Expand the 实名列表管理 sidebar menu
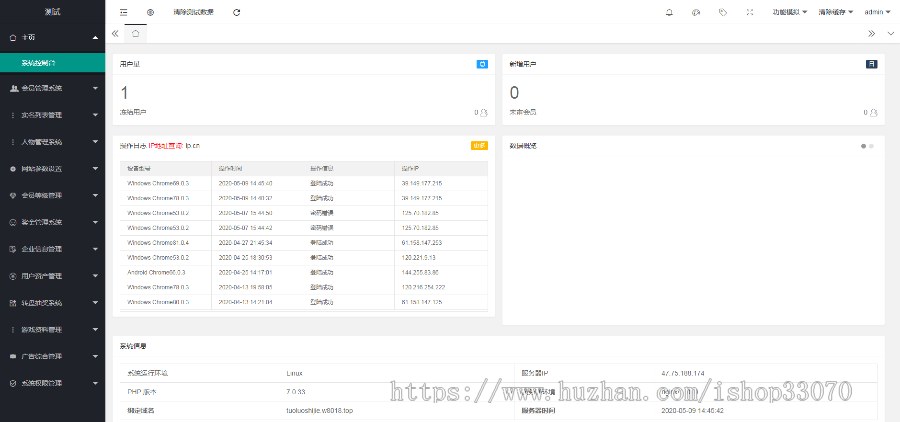This screenshot has height=422, width=900. coord(52,115)
